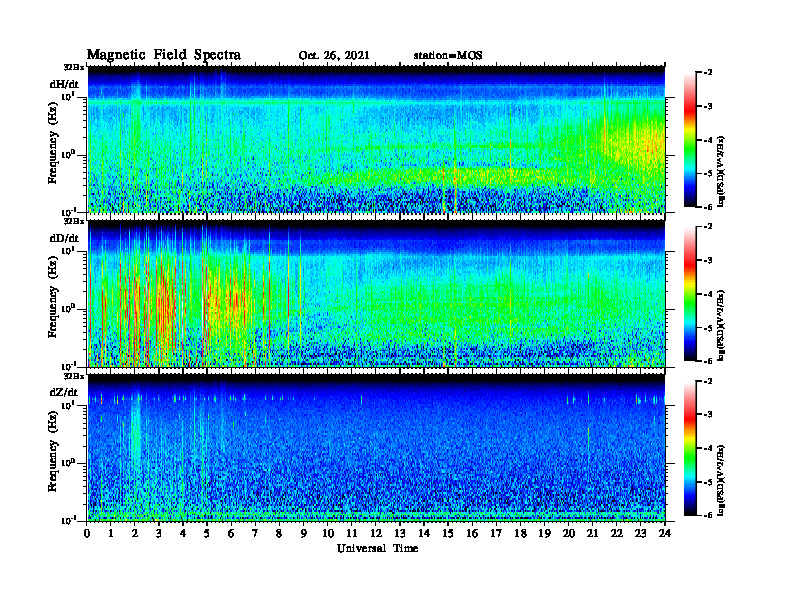The image size is (792, 612).
Task: Click the -3 value on dZ/dt color scale
Action: (708, 414)
